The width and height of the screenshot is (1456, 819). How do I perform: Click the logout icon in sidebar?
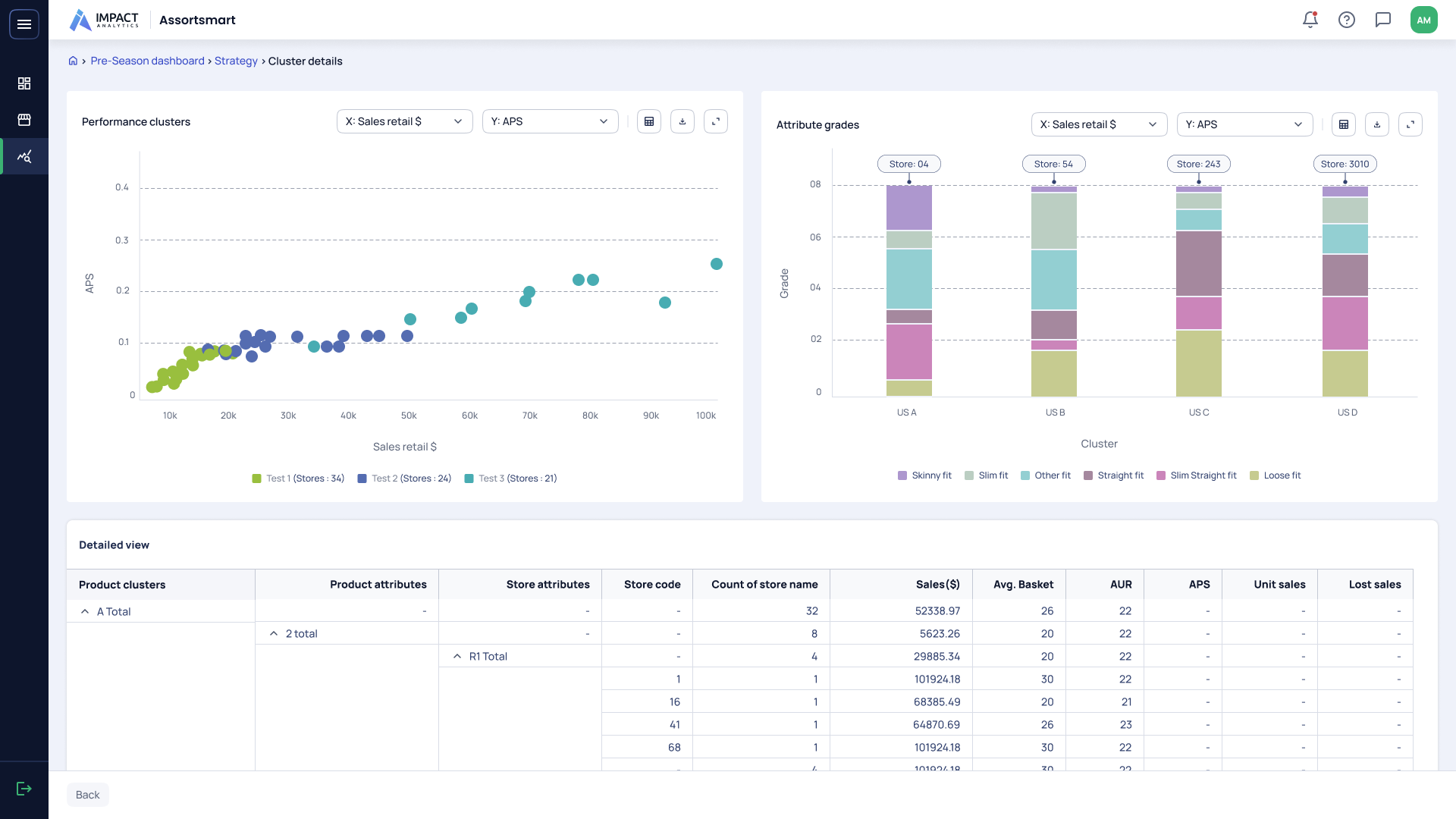pyautogui.click(x=24, y=789)
